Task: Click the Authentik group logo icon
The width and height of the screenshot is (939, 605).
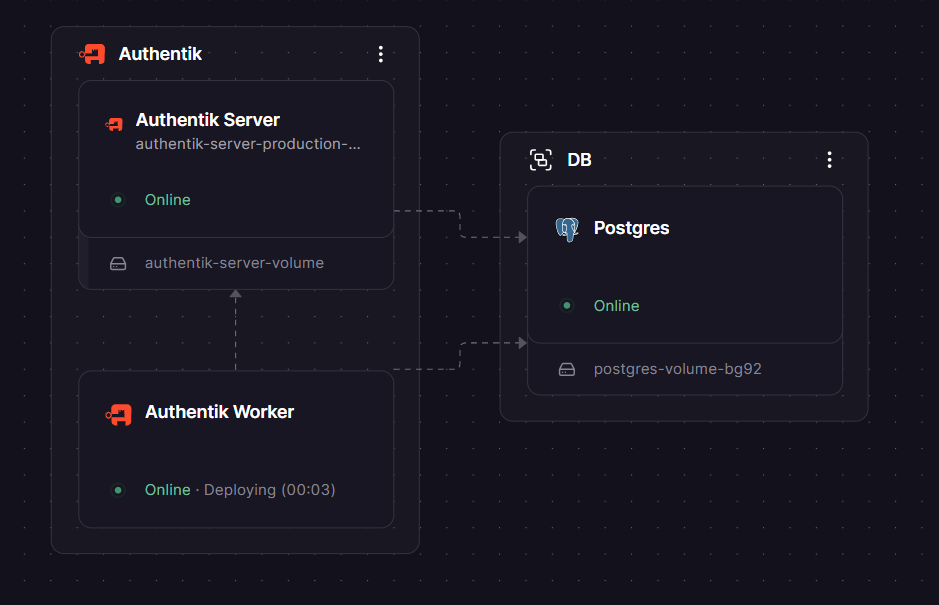Action: 92,54
